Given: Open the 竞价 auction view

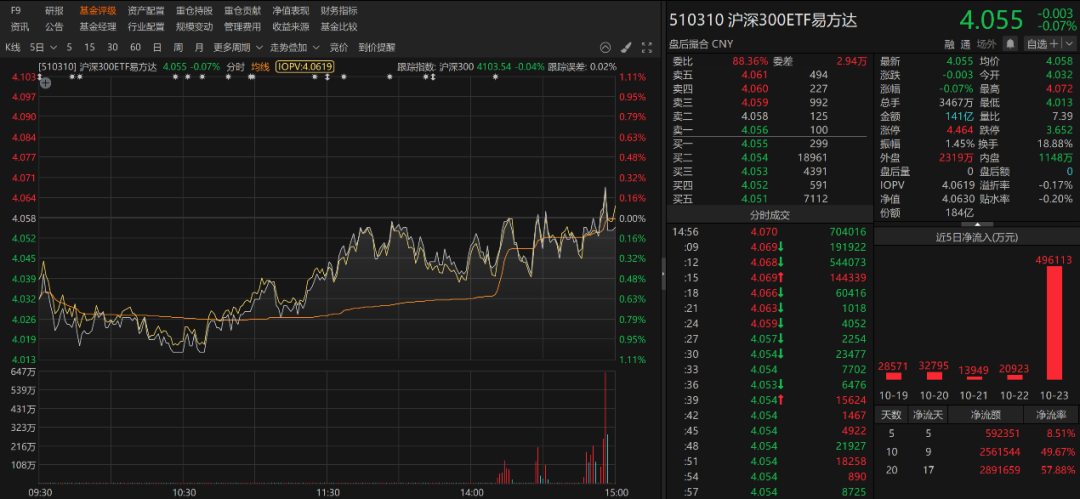Looking at the screenshot, I should [339, 48].
